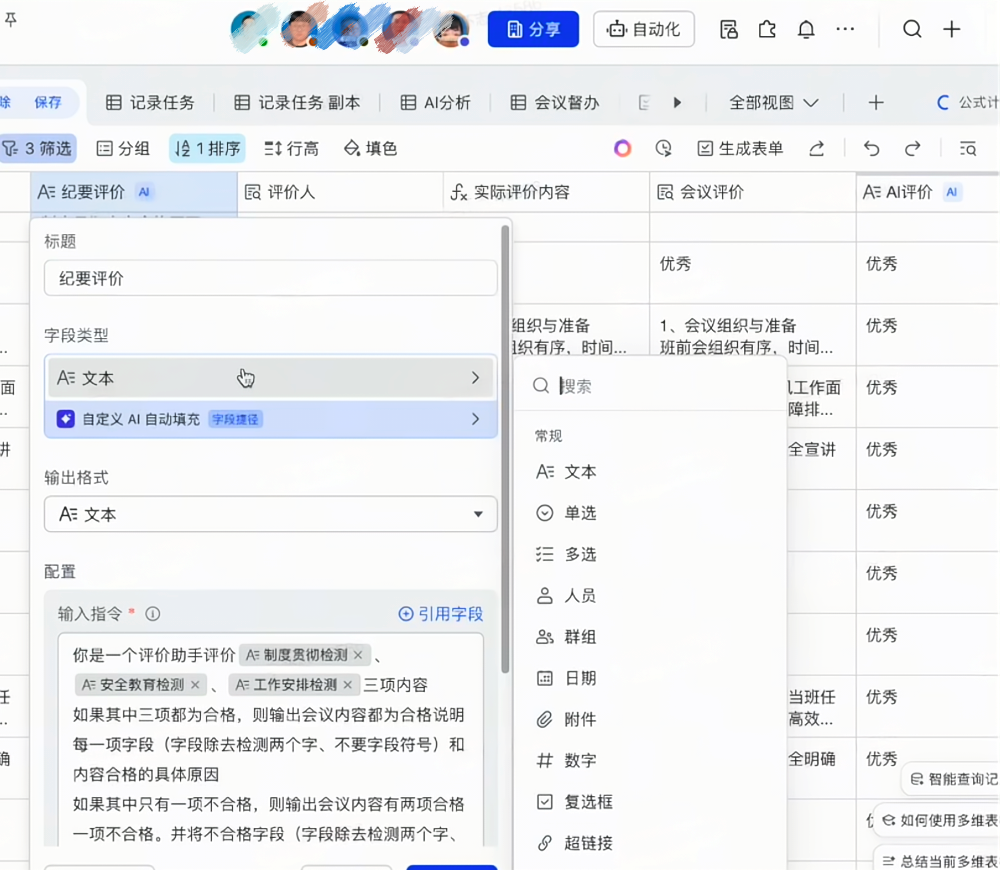Open edit history via the clock icon

pos(663,147)
